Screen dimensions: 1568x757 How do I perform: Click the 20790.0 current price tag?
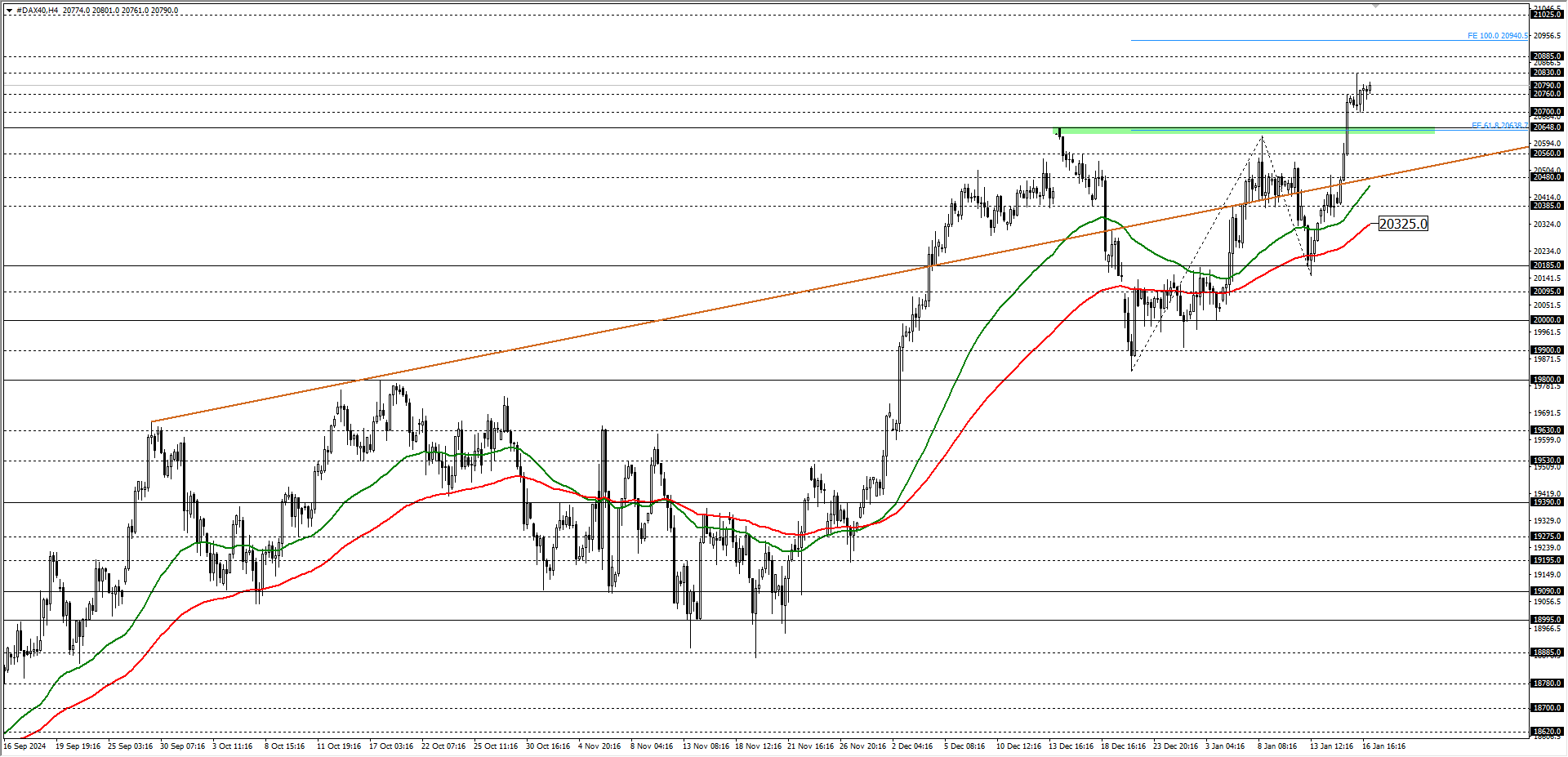(x=1547, y=86)
